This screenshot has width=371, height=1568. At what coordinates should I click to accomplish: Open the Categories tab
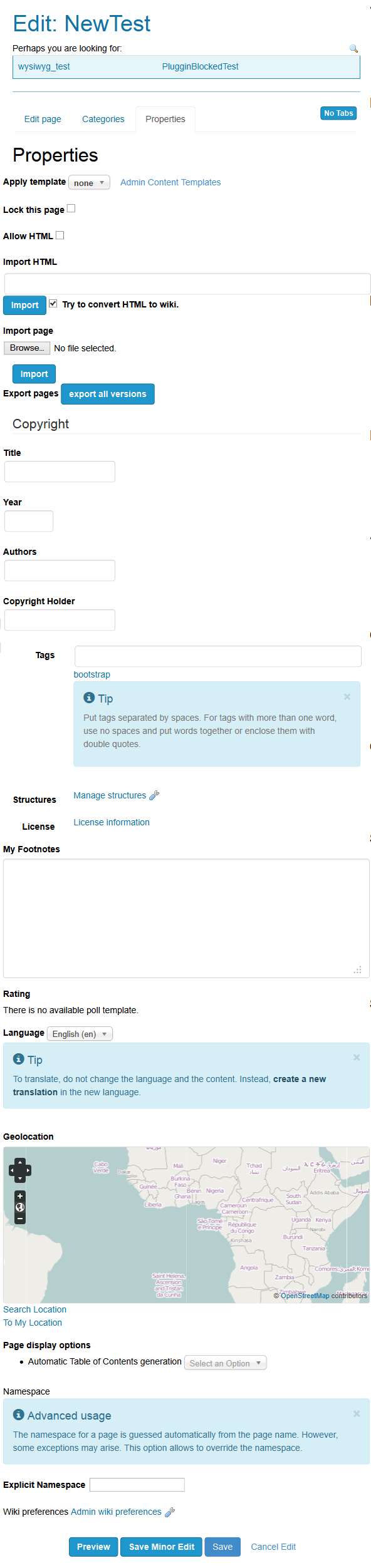[103, 119]
